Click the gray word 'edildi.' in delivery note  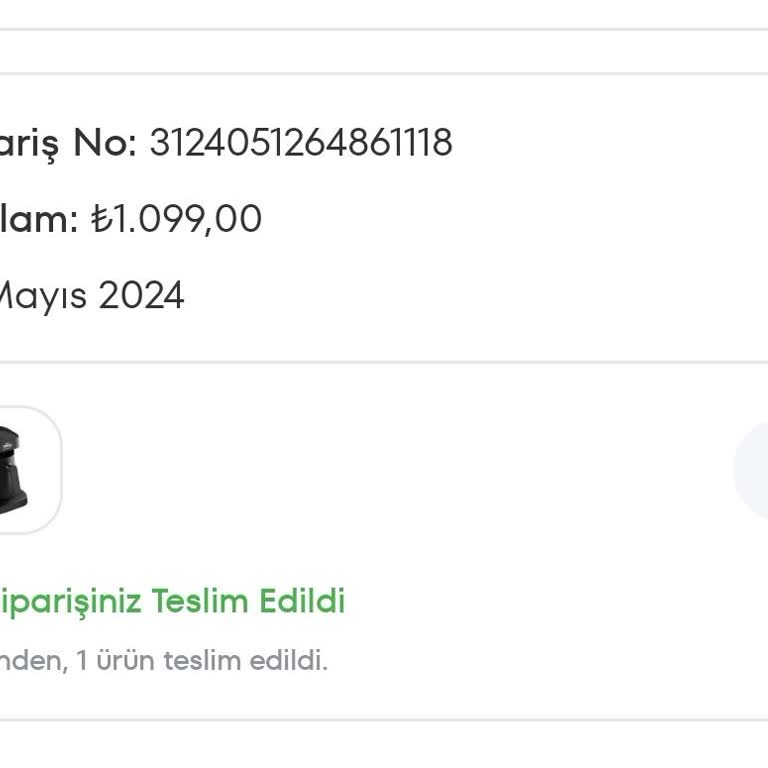point(288,660)
